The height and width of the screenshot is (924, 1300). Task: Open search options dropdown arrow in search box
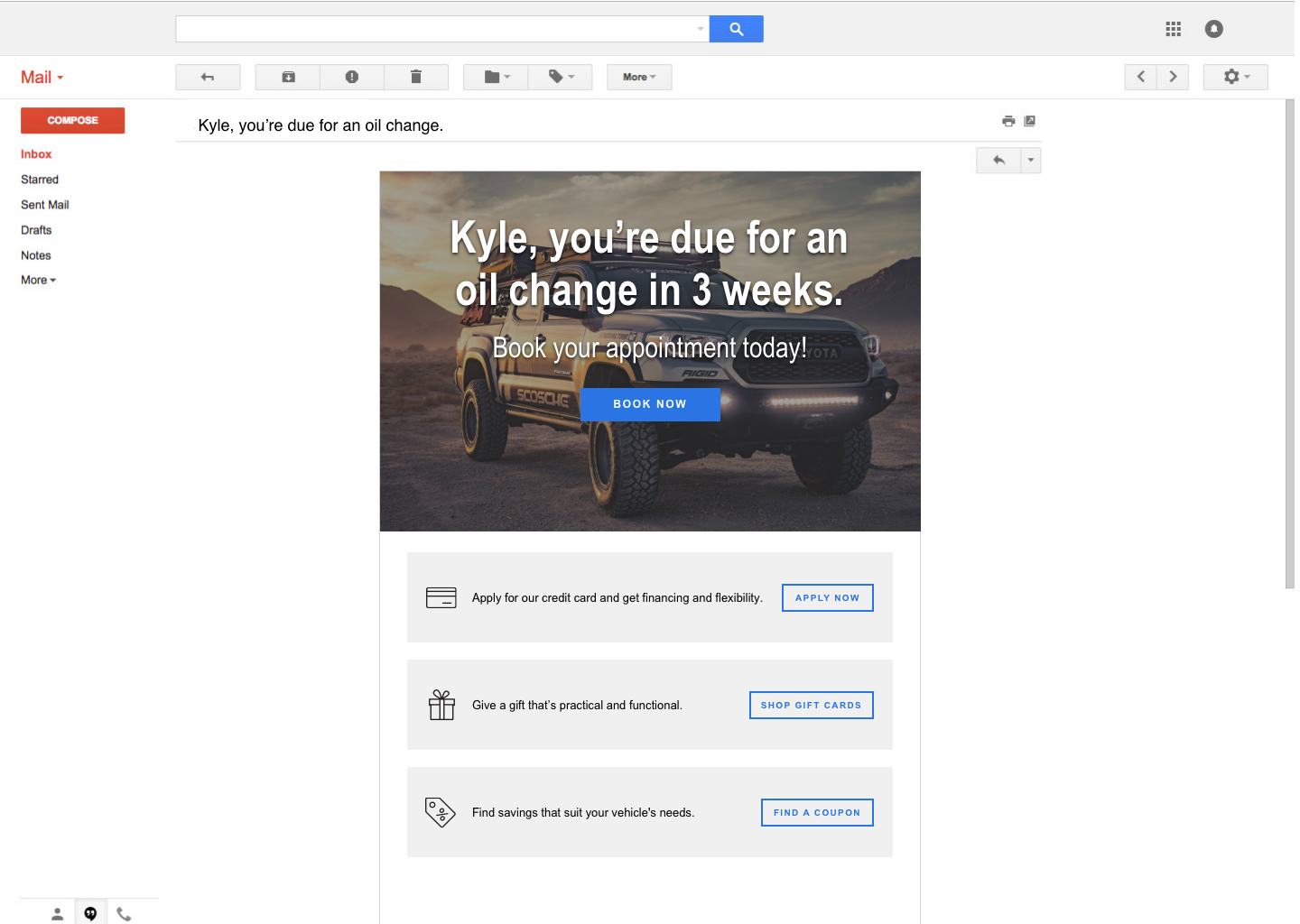pyautogui.click(x=701, y=29)
